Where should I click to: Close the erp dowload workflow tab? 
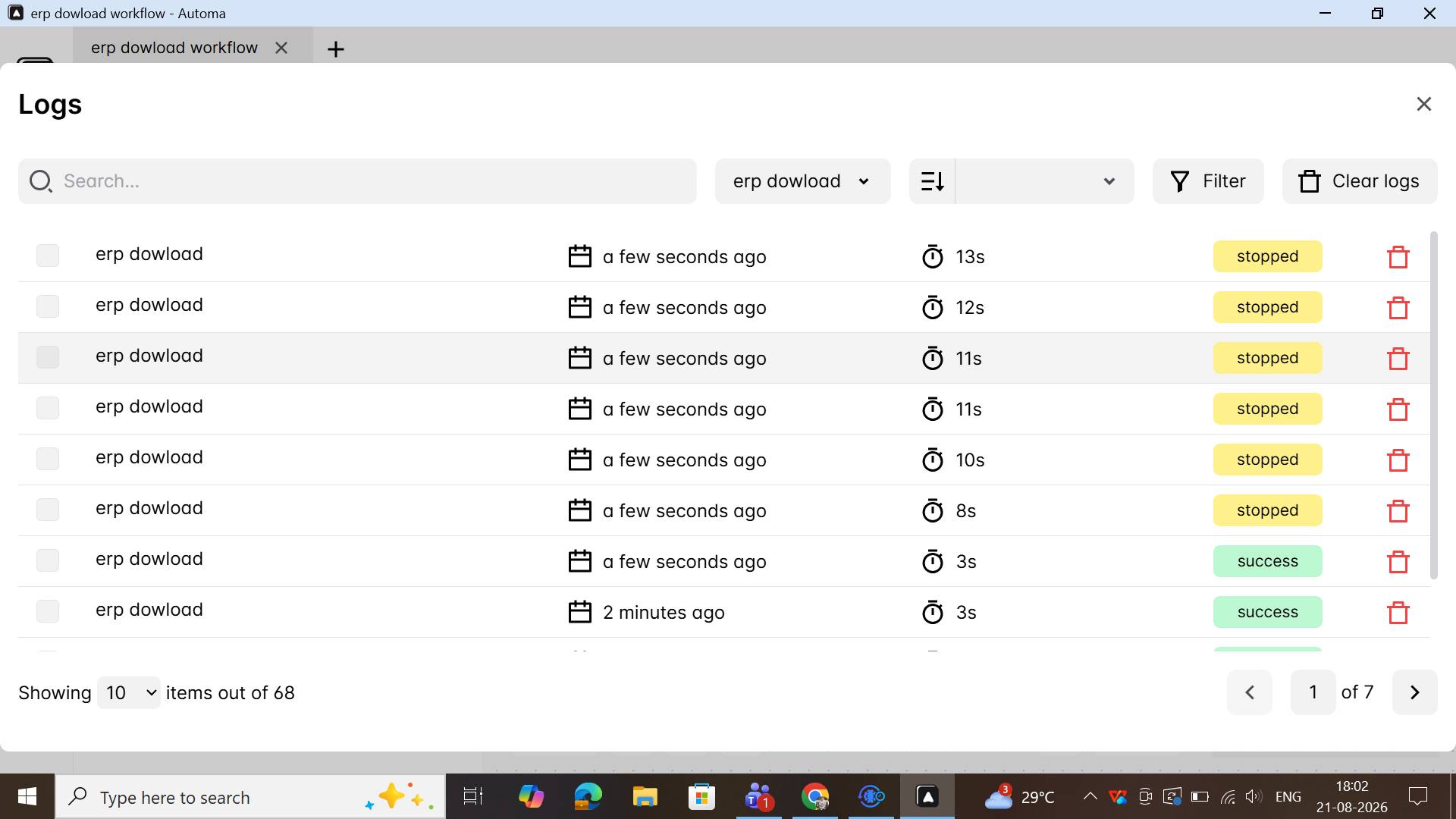click(x=281, y=48)
